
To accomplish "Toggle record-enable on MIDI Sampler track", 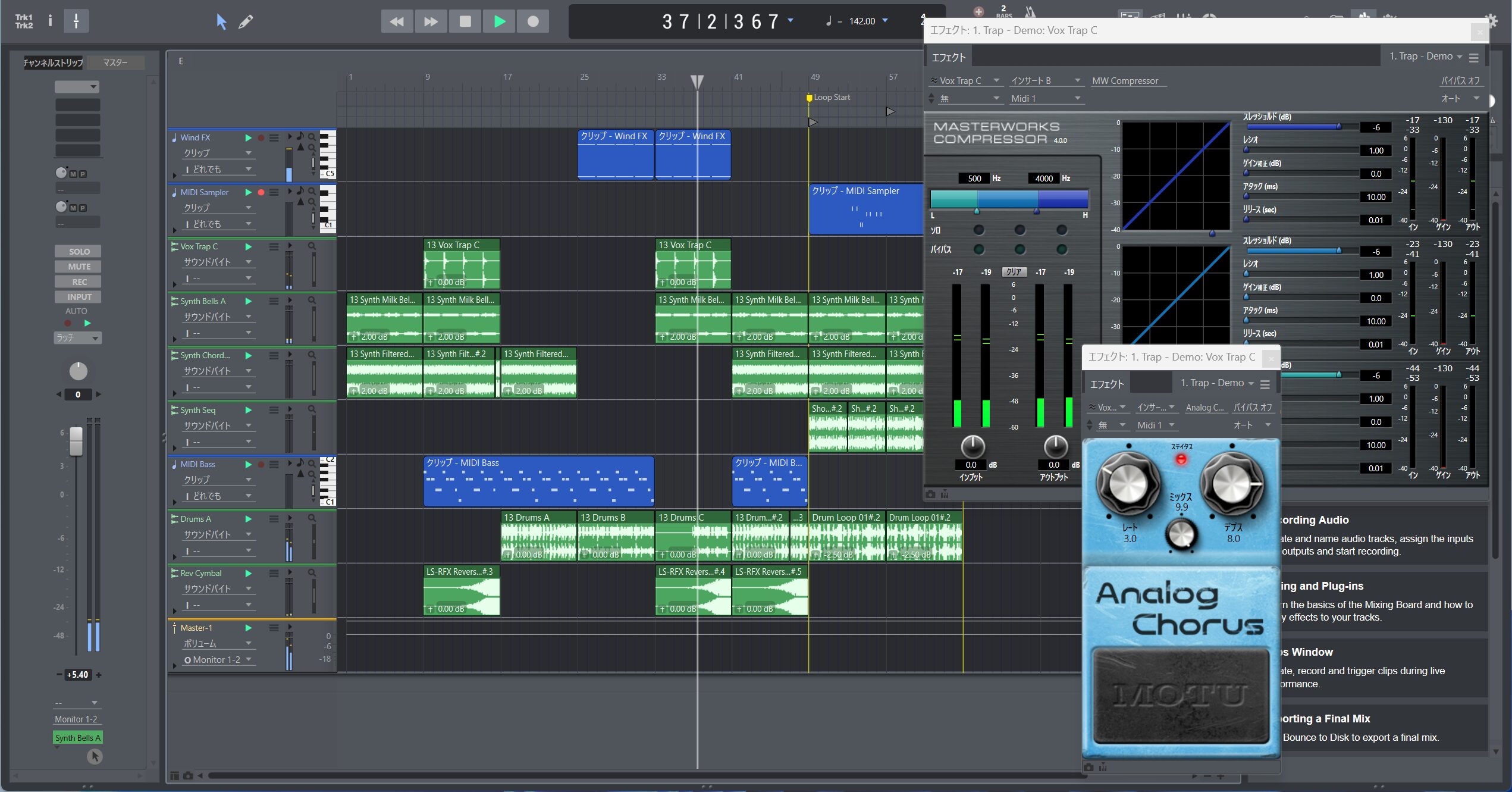I will (261, 192).
